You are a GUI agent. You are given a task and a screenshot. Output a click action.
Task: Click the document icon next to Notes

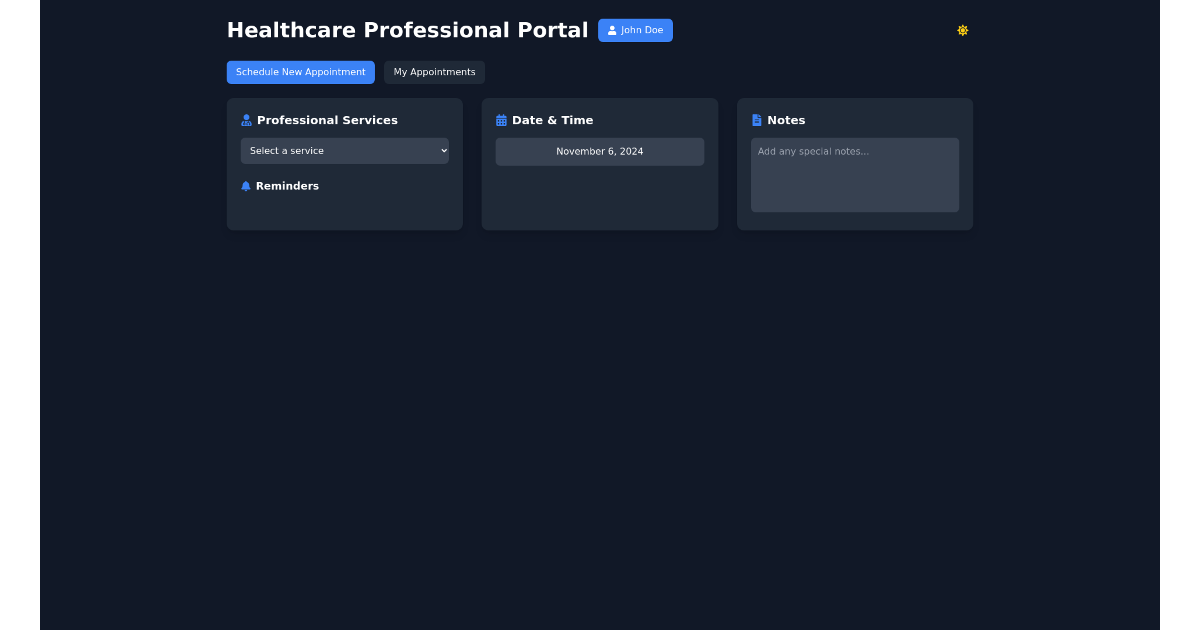point(756,119)
